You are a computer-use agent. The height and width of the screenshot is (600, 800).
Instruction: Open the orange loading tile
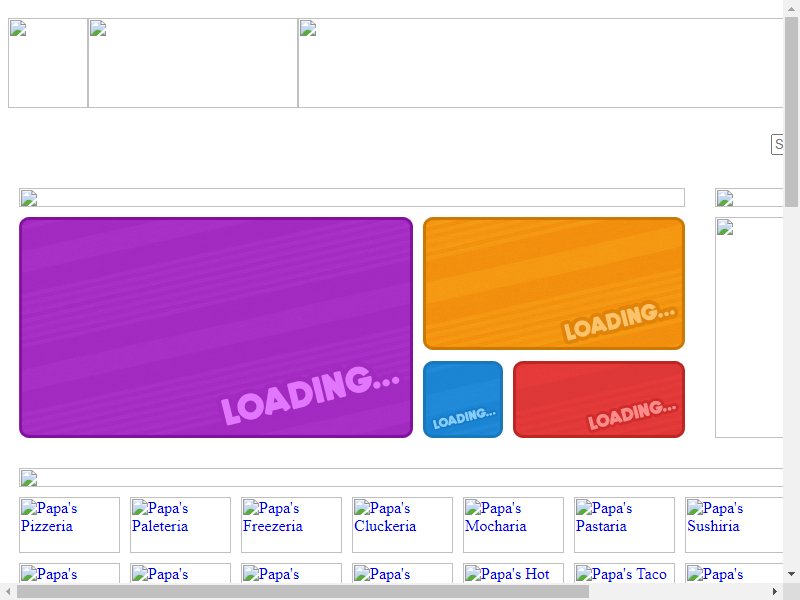click(x=554, y=284)
